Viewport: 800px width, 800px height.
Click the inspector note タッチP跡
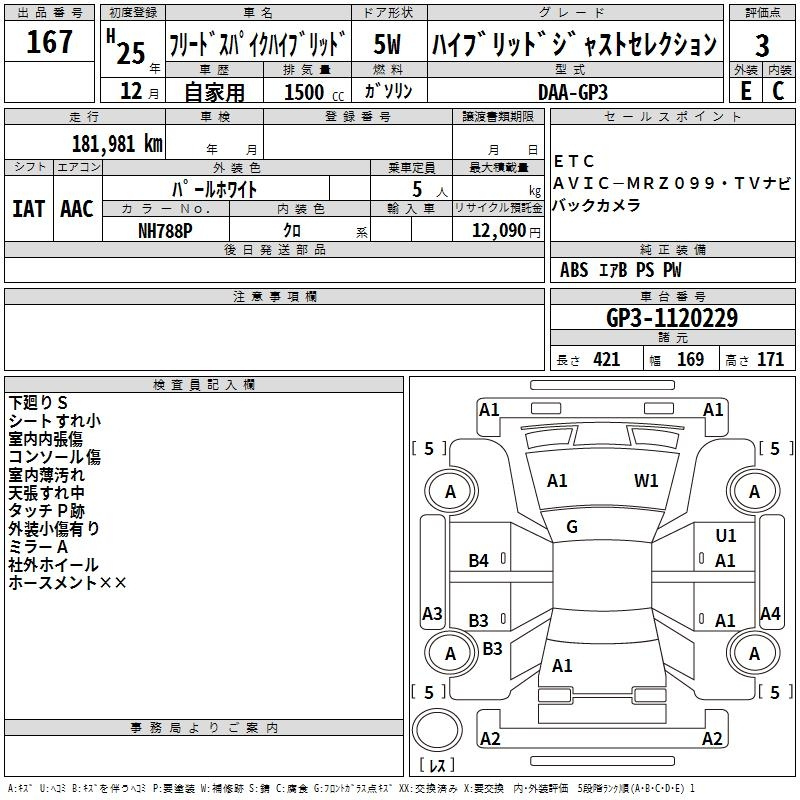[x=46, y=511]
